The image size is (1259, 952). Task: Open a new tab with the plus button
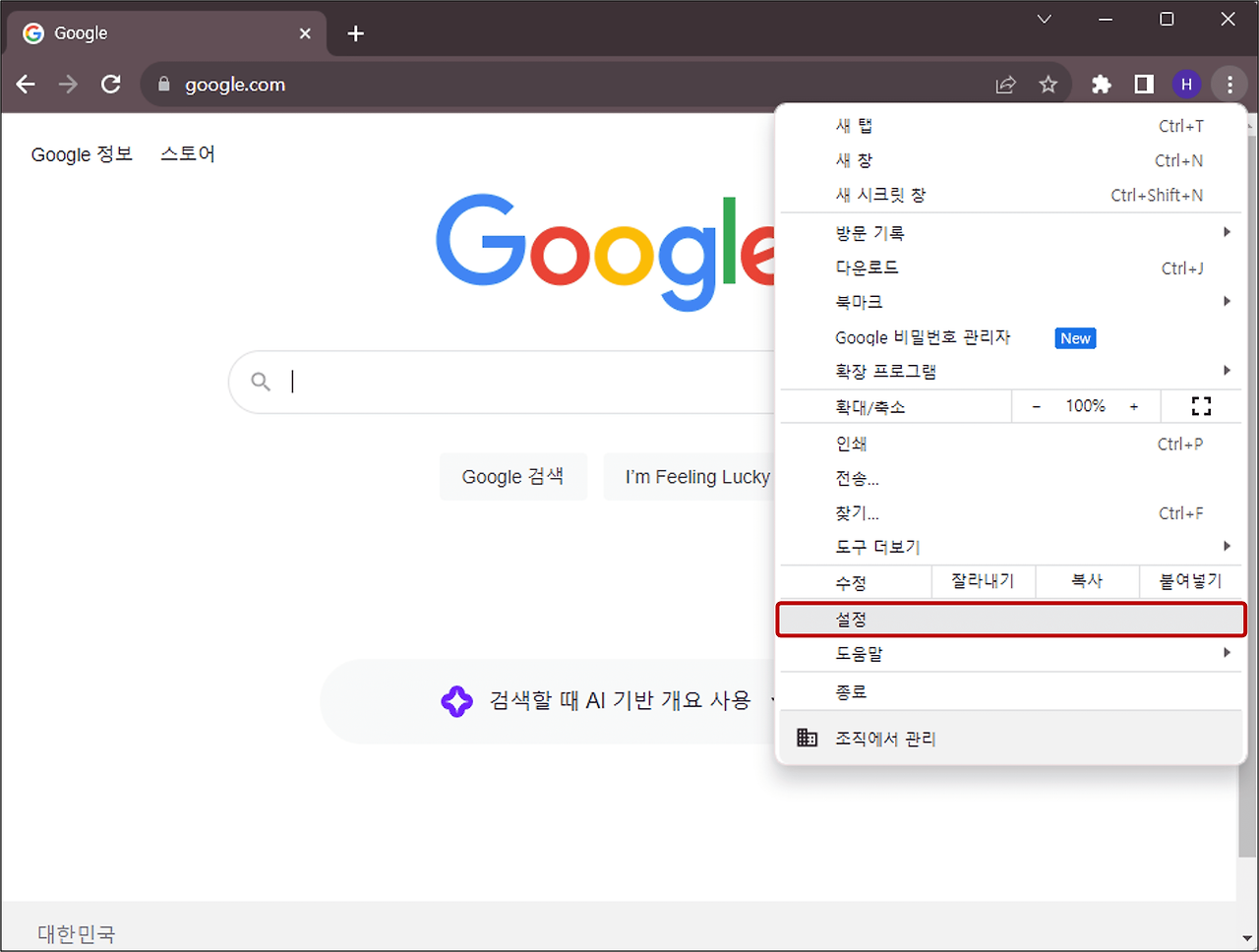click(x=356, y=33)
